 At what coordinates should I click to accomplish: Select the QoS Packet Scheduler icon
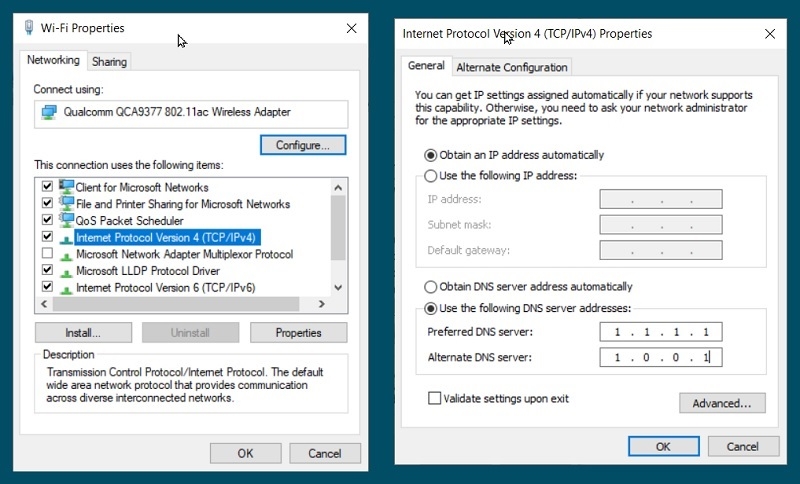(67, 220)
